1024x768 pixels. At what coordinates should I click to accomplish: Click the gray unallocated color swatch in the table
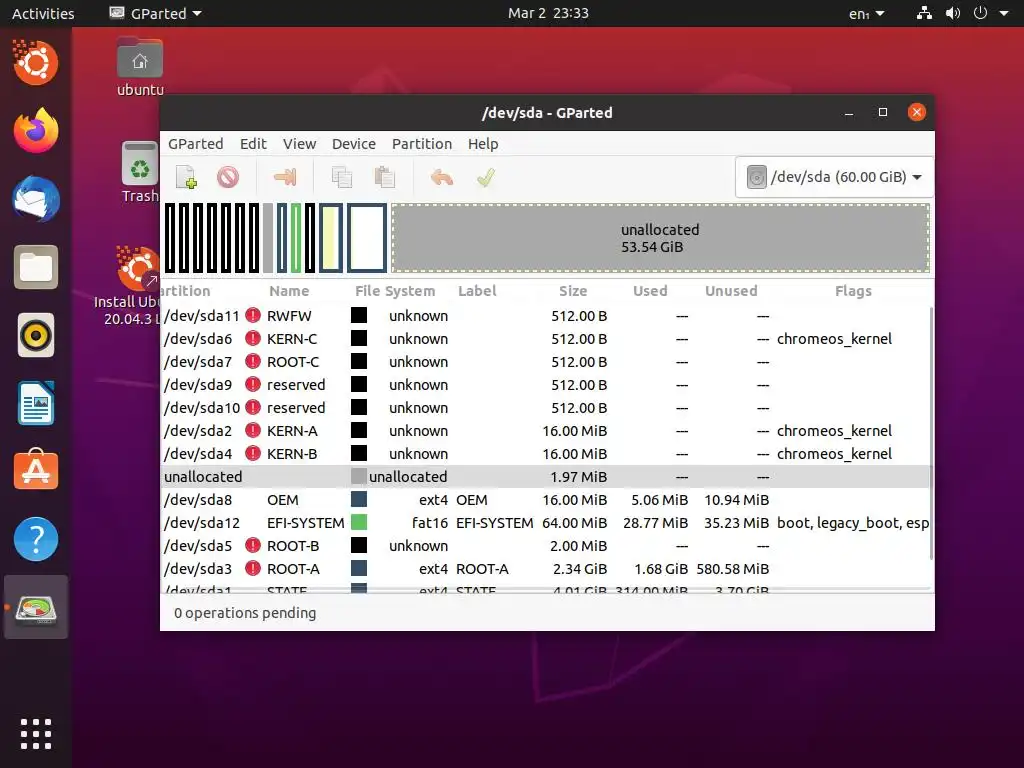[359, 476]
